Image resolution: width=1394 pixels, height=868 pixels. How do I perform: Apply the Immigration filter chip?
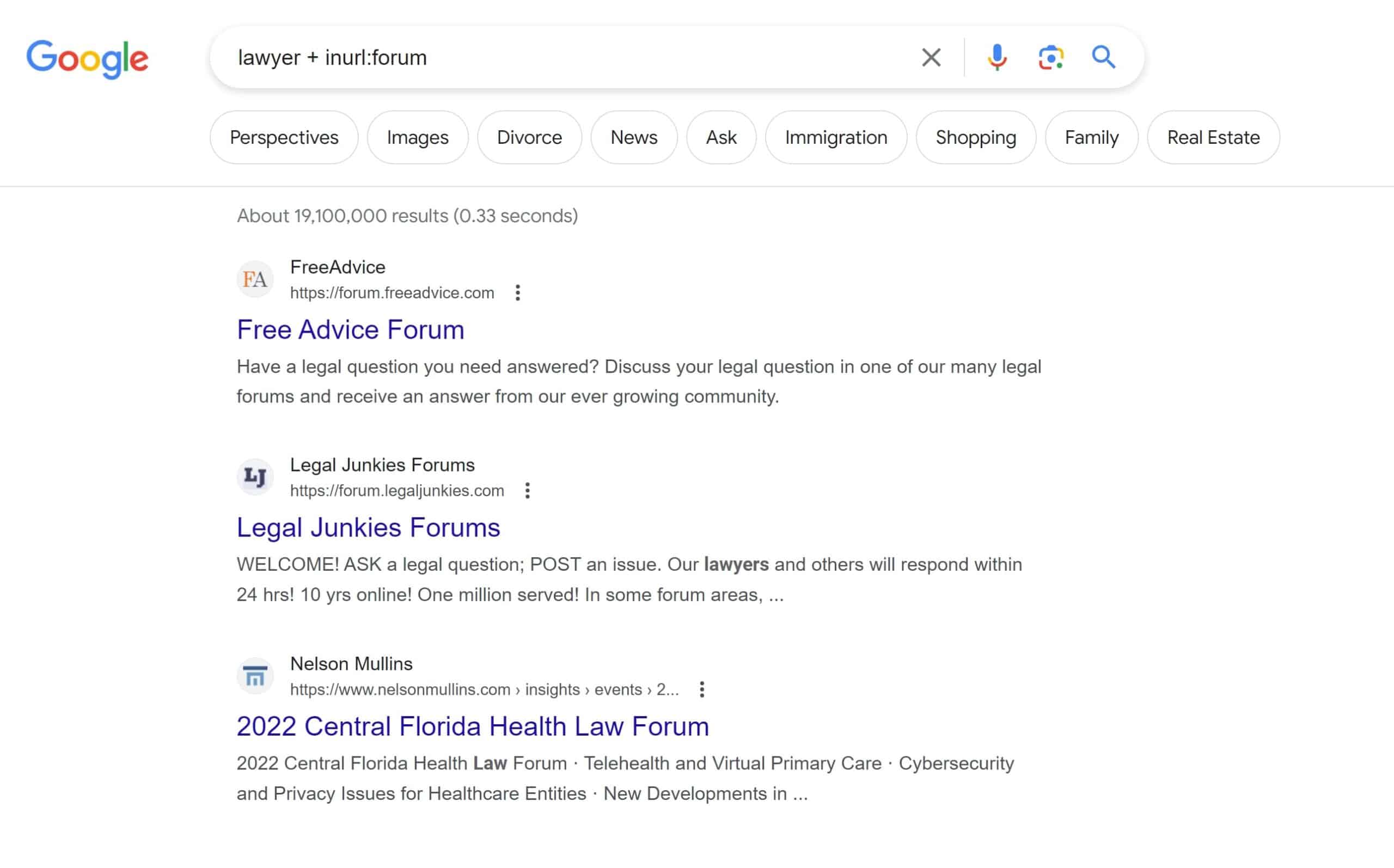pos(836,138)
